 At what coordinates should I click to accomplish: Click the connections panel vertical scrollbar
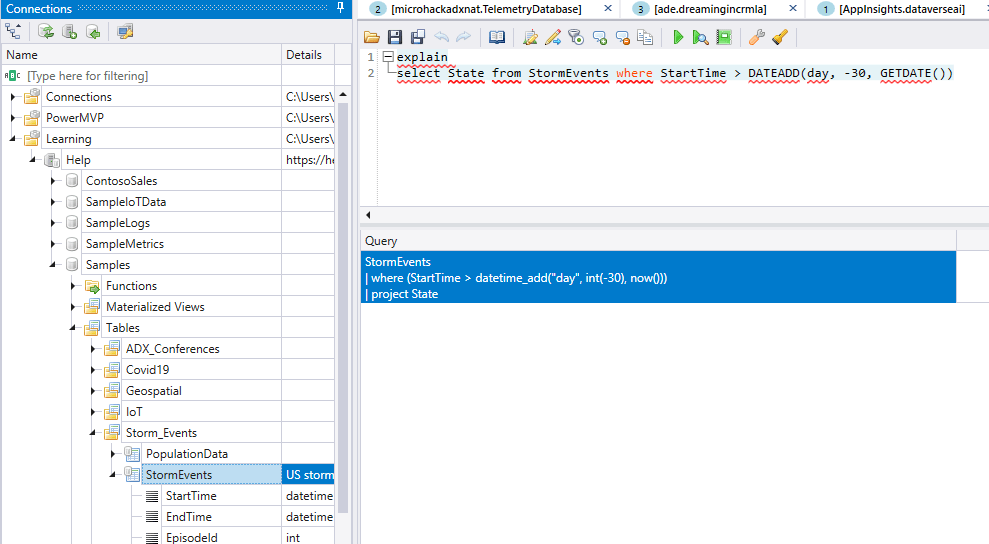click(x=342, y=300)
